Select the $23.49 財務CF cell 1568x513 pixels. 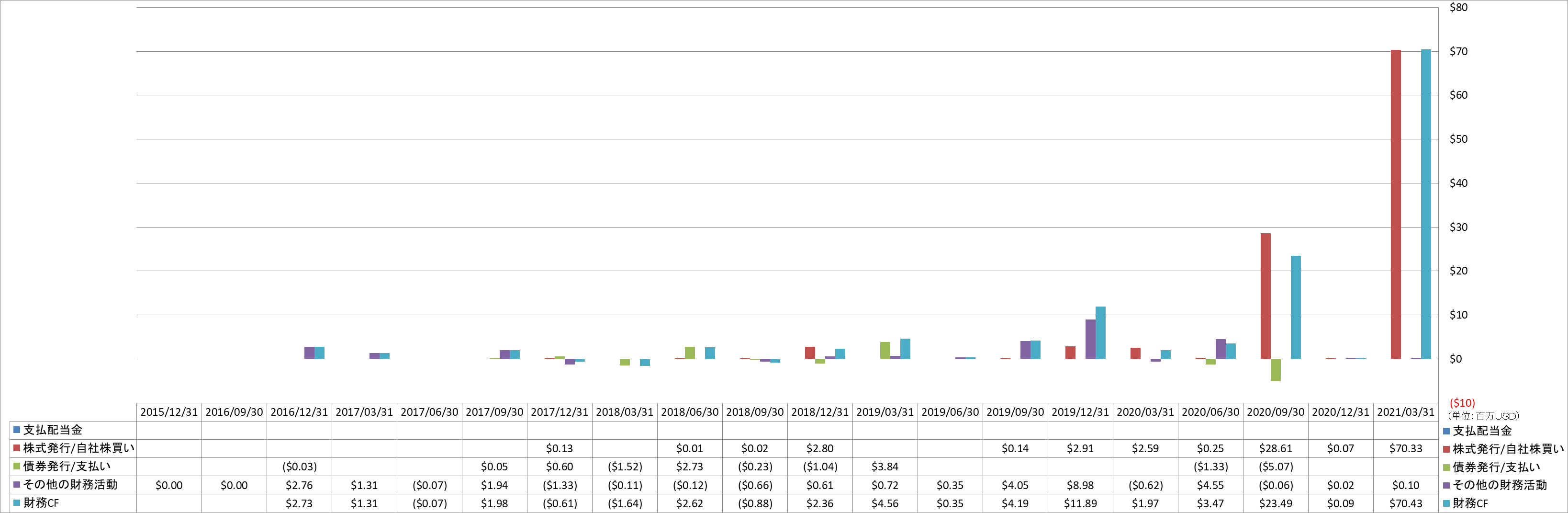click(1276, 503)
